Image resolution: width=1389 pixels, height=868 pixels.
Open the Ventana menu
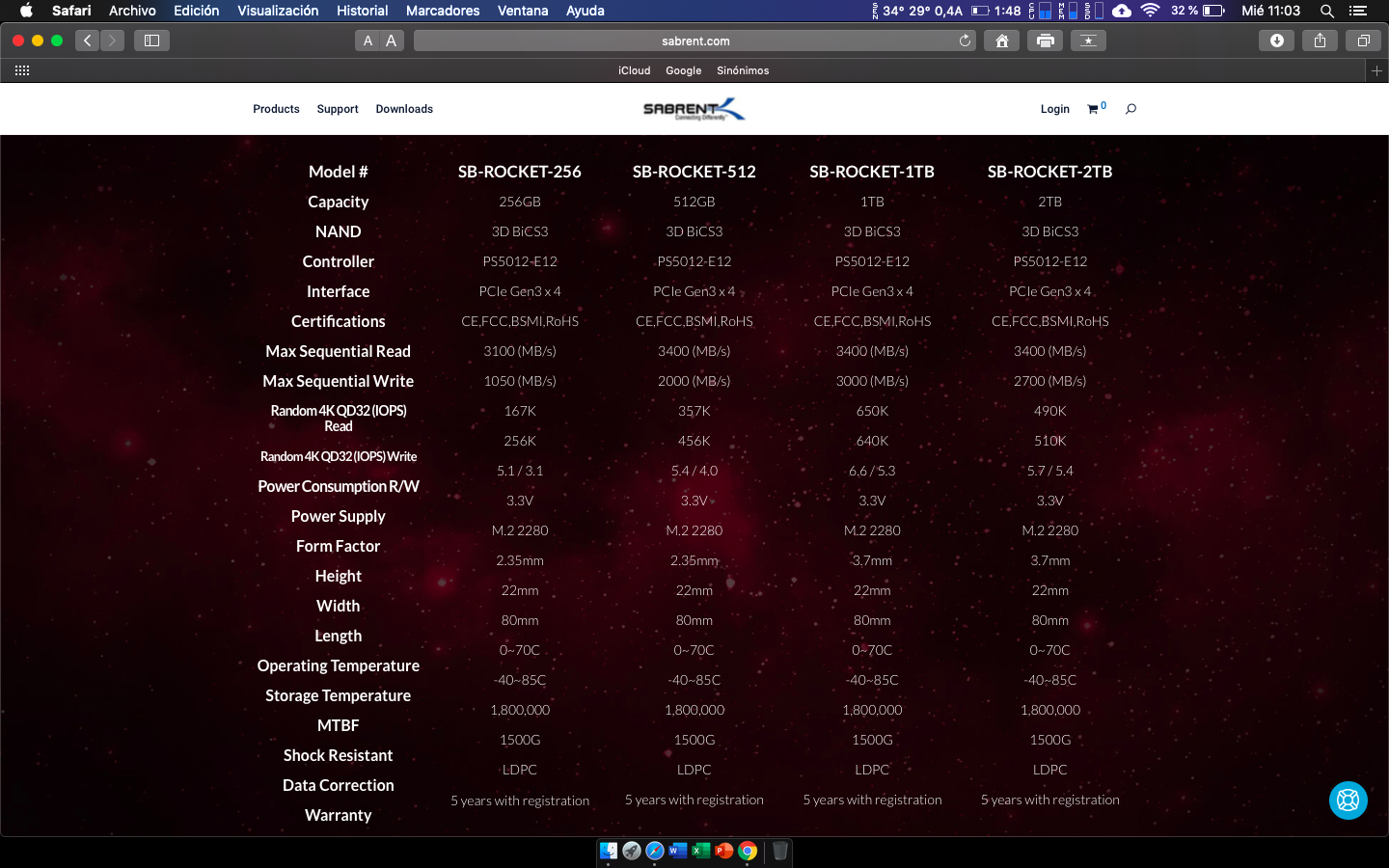point(523,11)
